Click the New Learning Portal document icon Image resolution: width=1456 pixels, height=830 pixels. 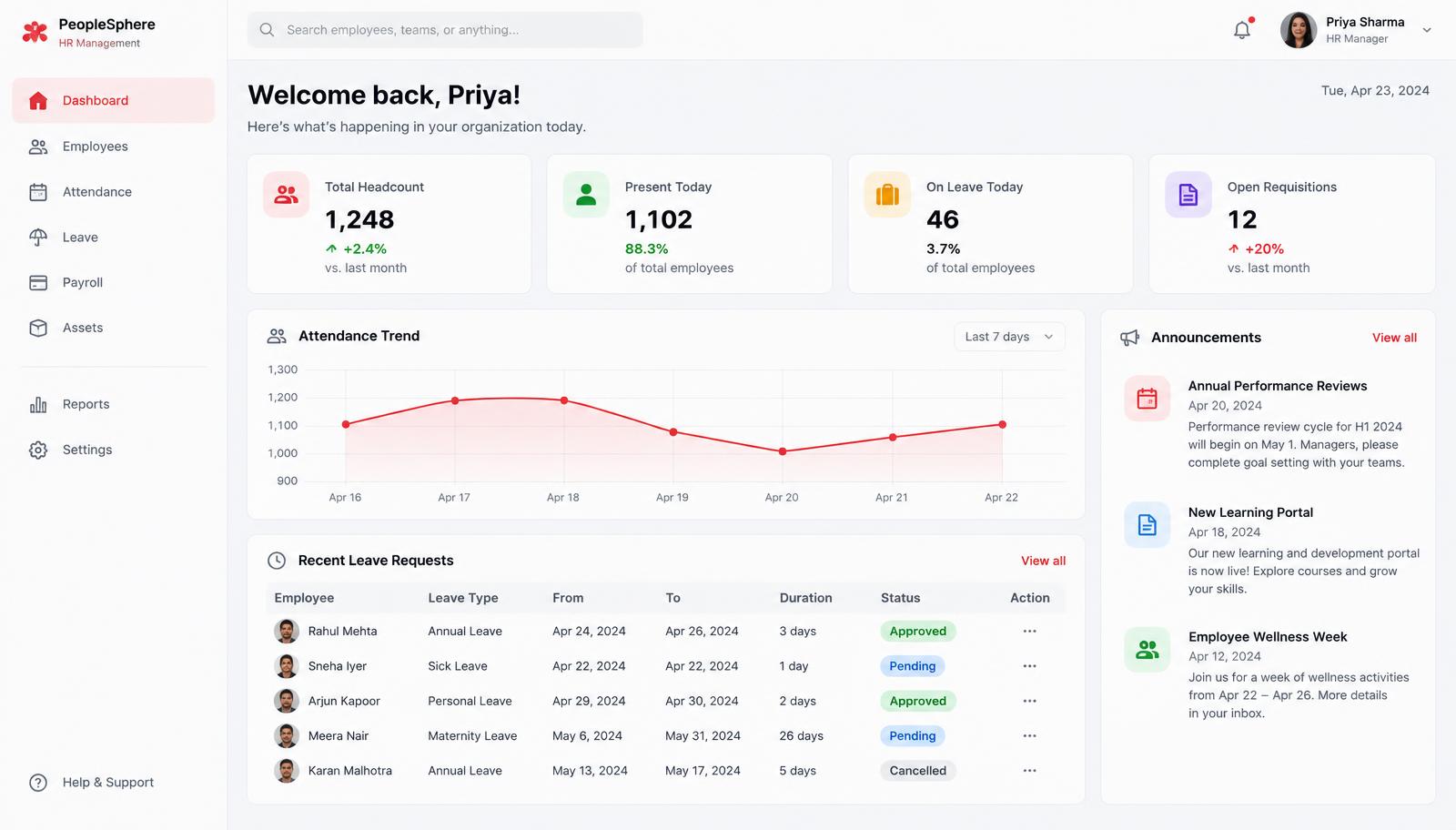[1148, 525]
